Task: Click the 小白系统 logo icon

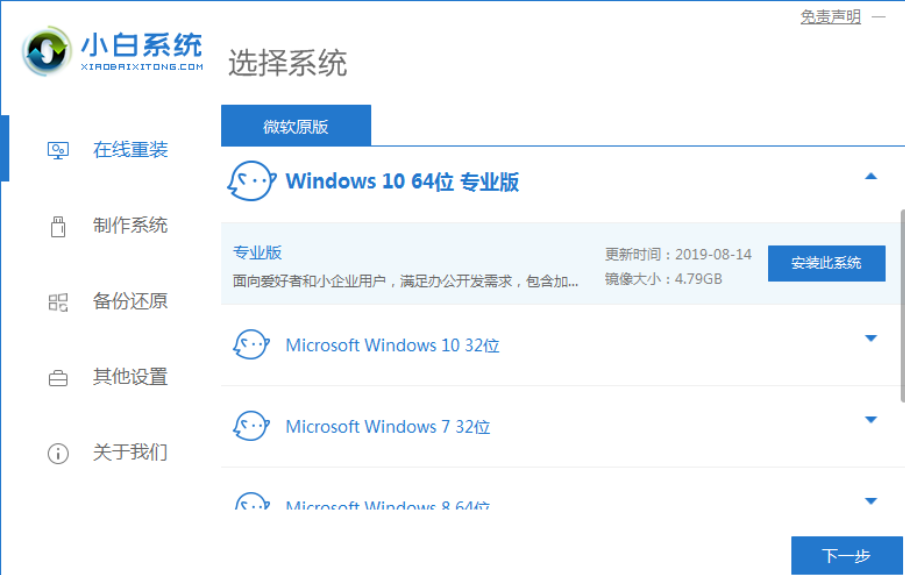Action: [47, 51]
